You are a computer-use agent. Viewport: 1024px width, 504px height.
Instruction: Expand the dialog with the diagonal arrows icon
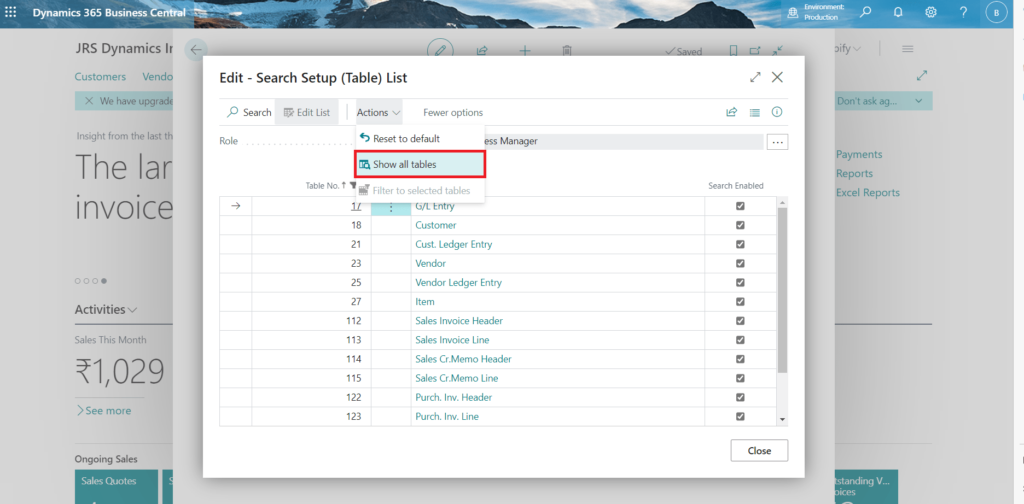(756, 77)
